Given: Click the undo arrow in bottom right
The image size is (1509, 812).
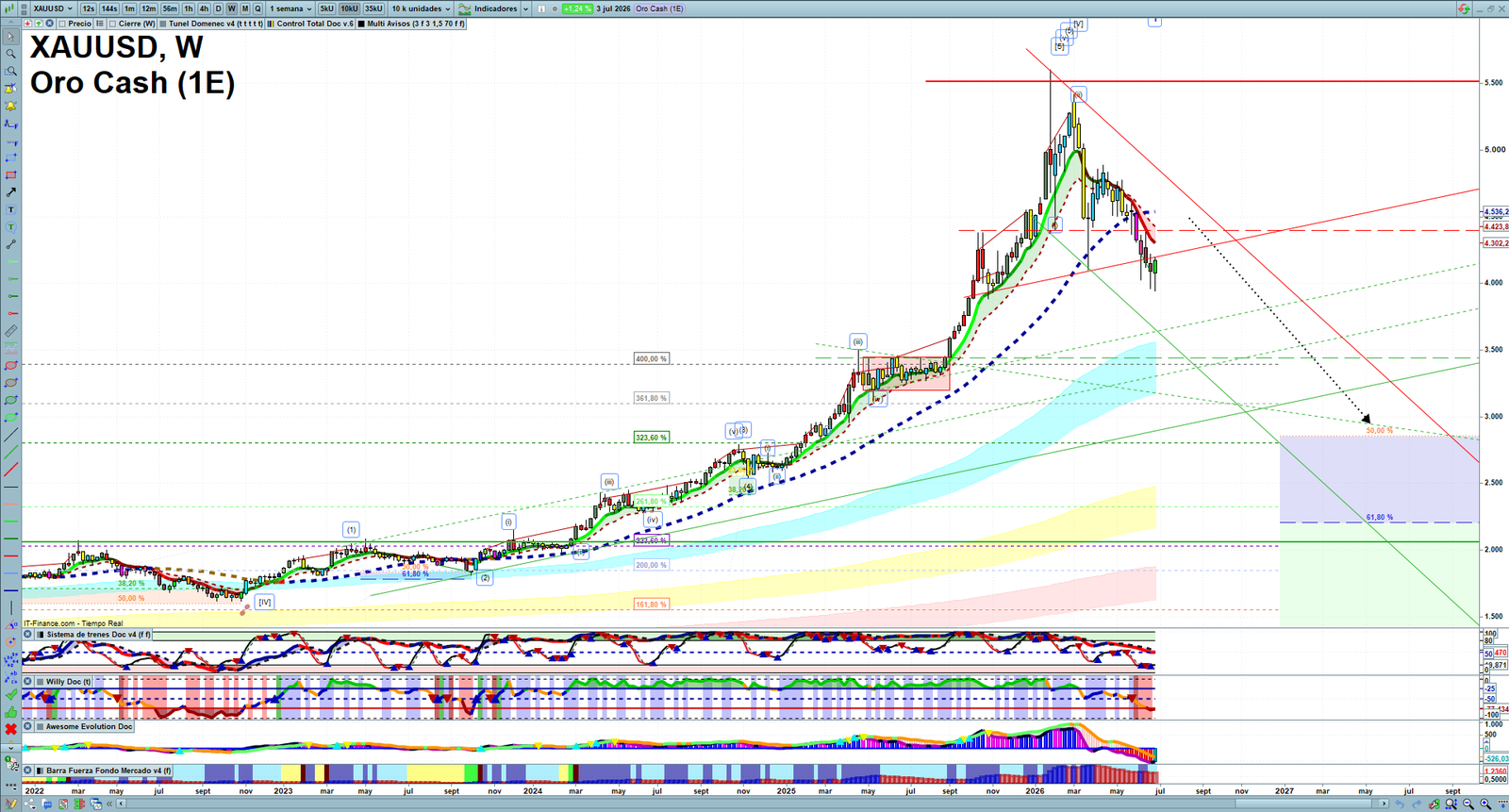Looking at the screenshot, I should pos(1400,804).
